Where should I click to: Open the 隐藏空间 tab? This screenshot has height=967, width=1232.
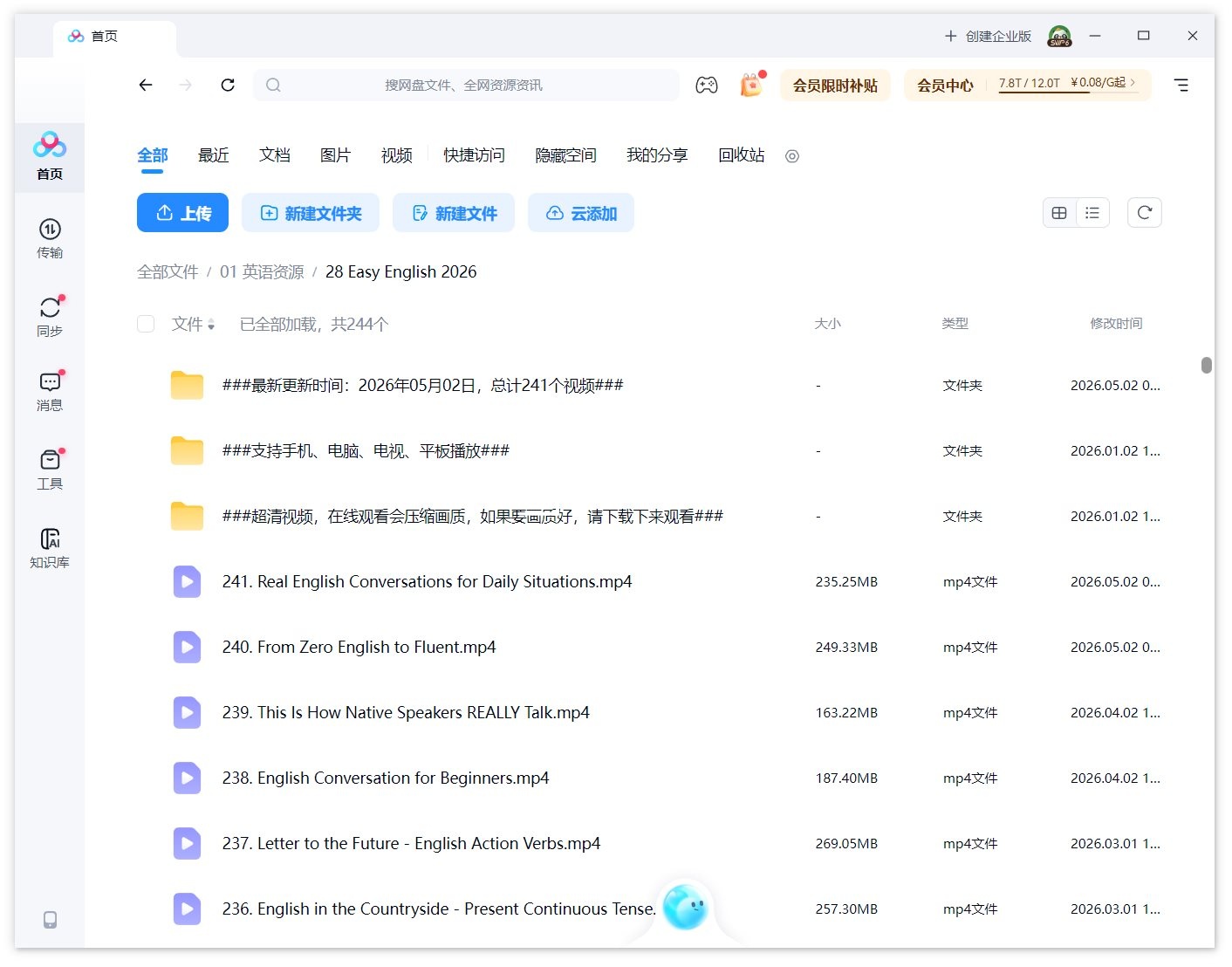(x=565, y=155)
